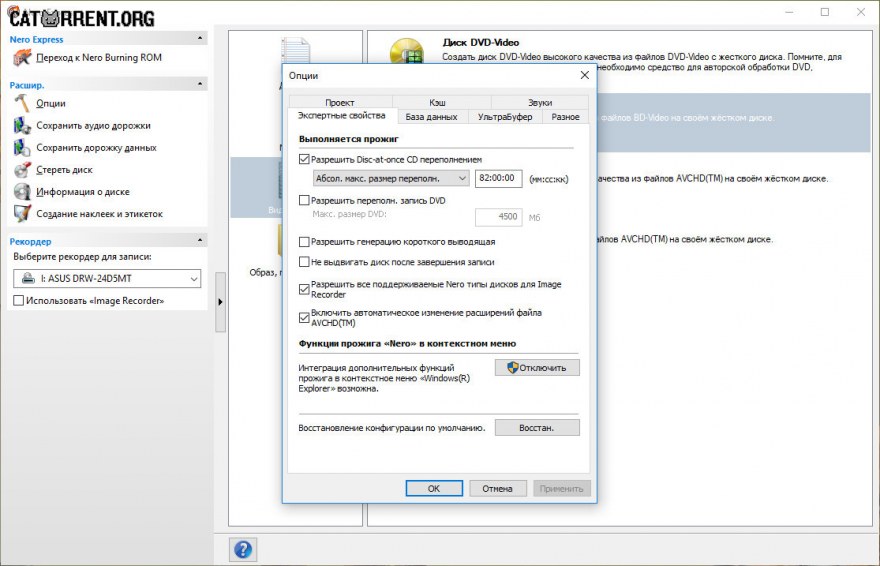Close the Опции dialog with the X
Viewport: 880px width, 566px height.
click(x=584, y=75)
